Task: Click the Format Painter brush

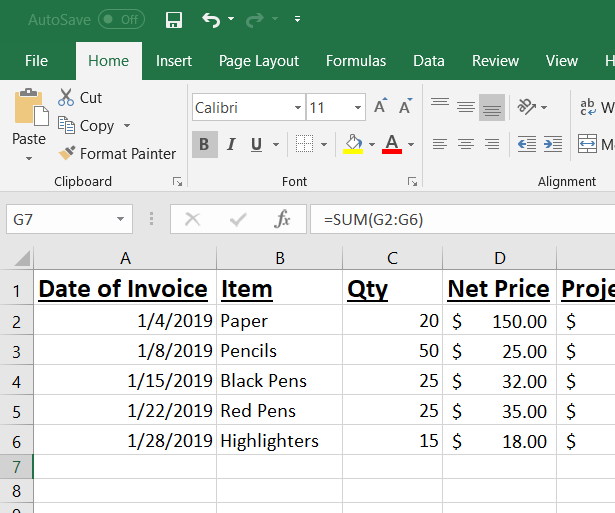Action: pos(67,154)
